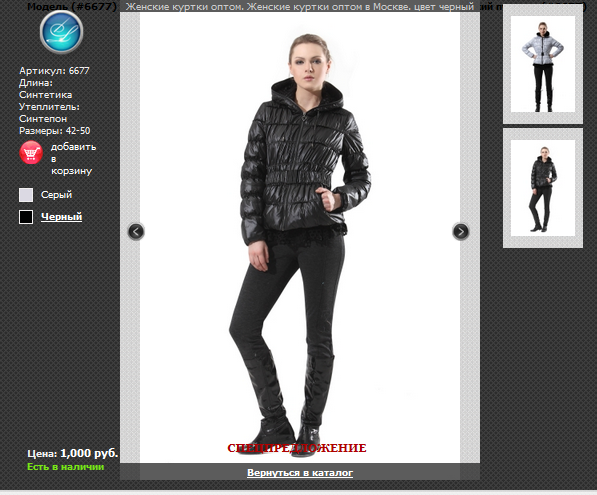The height and width of the screenshot is (495, 597).
Task: Click the red shopping cart icon
Action: click(31, 153)
